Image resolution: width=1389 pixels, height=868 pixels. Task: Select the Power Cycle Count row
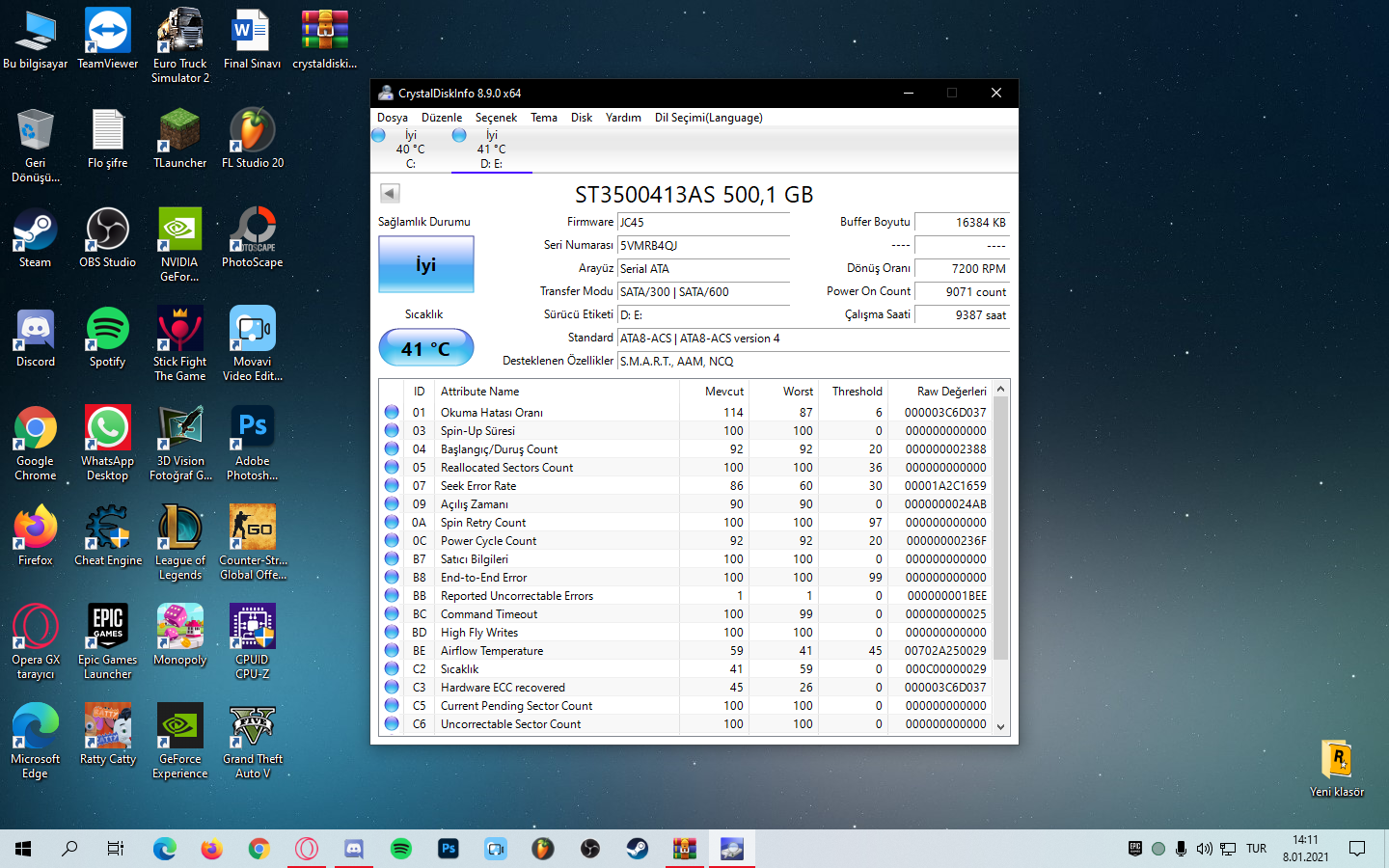pos(686,540)
